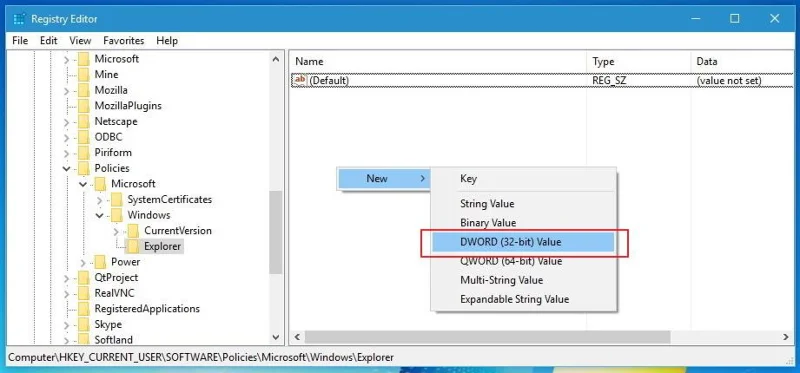Open the File menu
Image resolution: width=800 pixels, height=373 pixels.
click(20, 40)
